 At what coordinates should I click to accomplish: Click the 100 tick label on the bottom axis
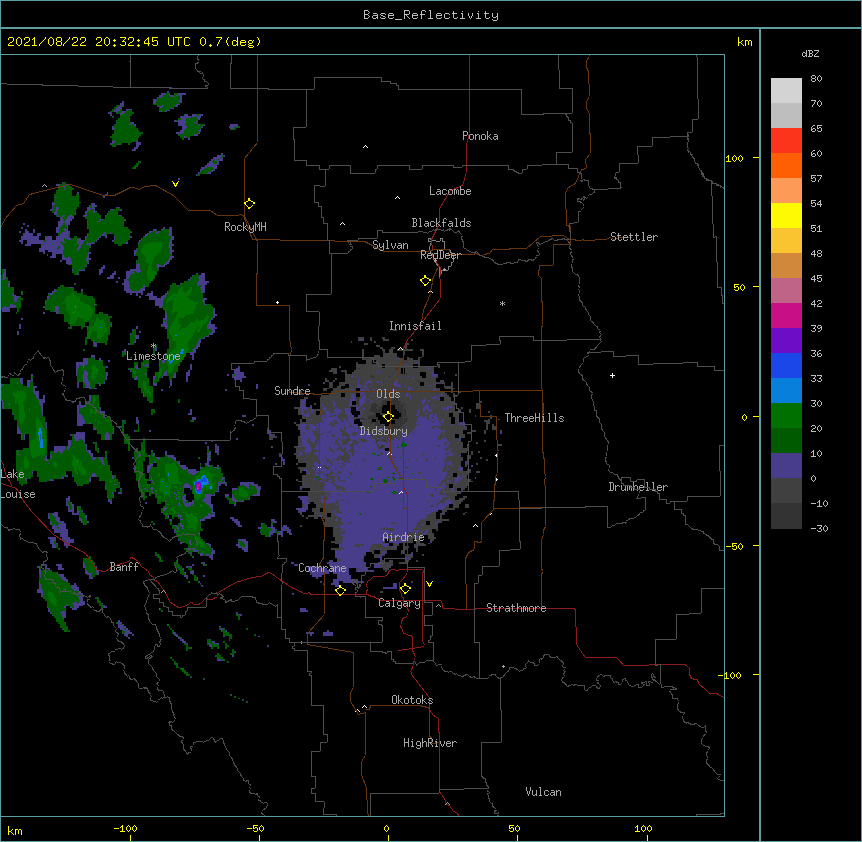point(643,828)
